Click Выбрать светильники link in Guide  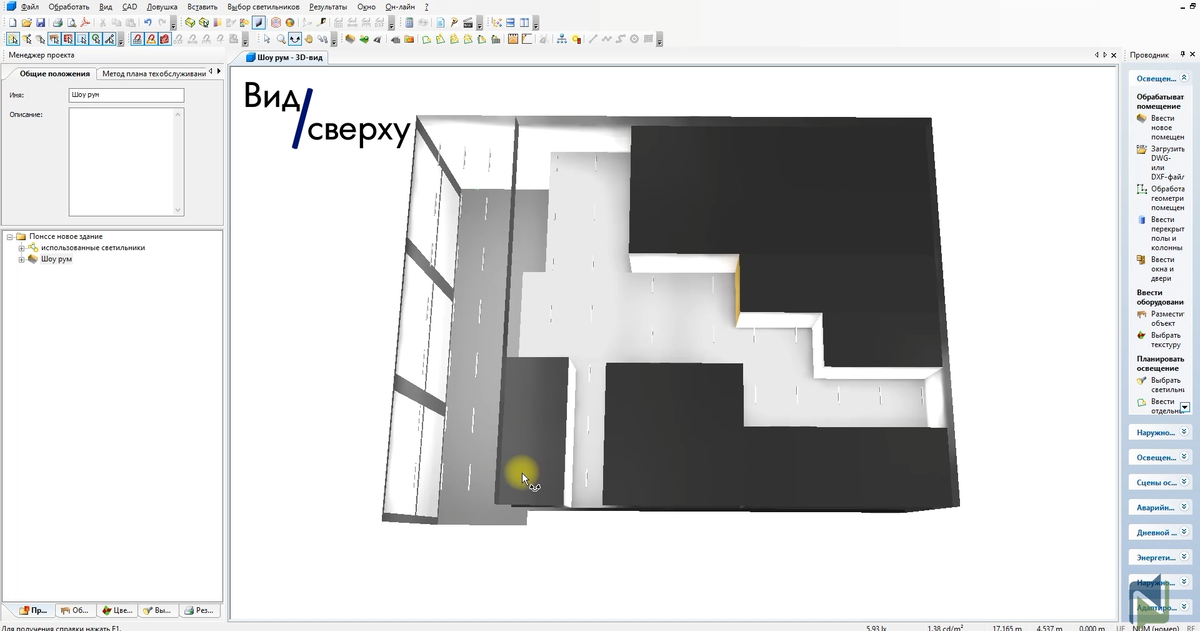coord(1168,385)
